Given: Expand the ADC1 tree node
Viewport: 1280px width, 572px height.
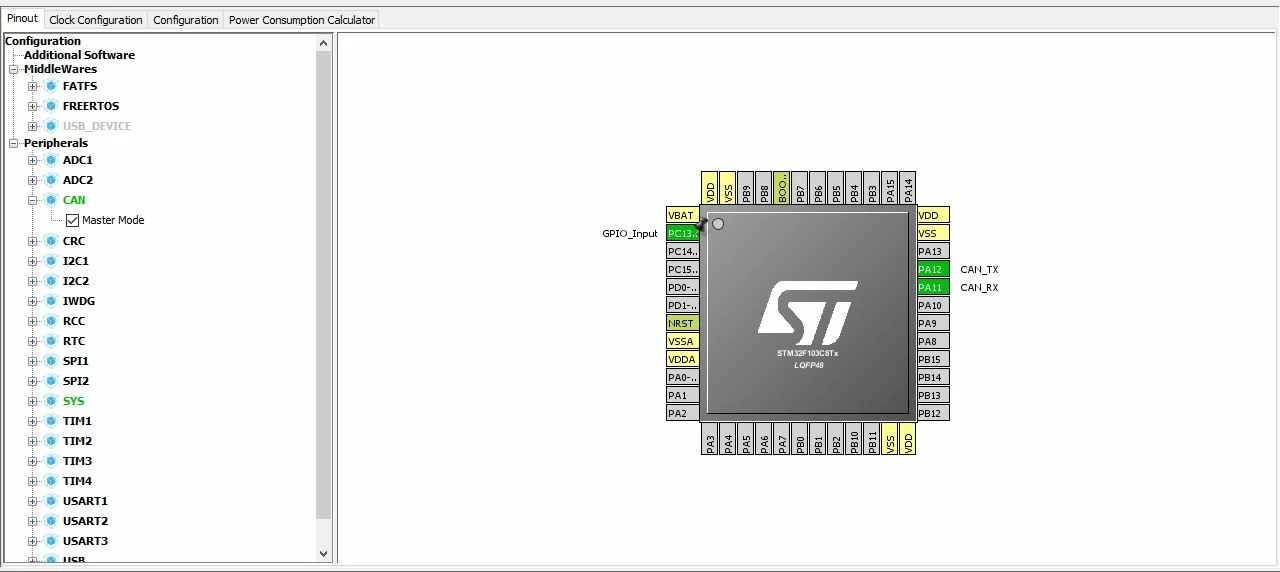Looking at the screenshot, I should click(32, 160).
